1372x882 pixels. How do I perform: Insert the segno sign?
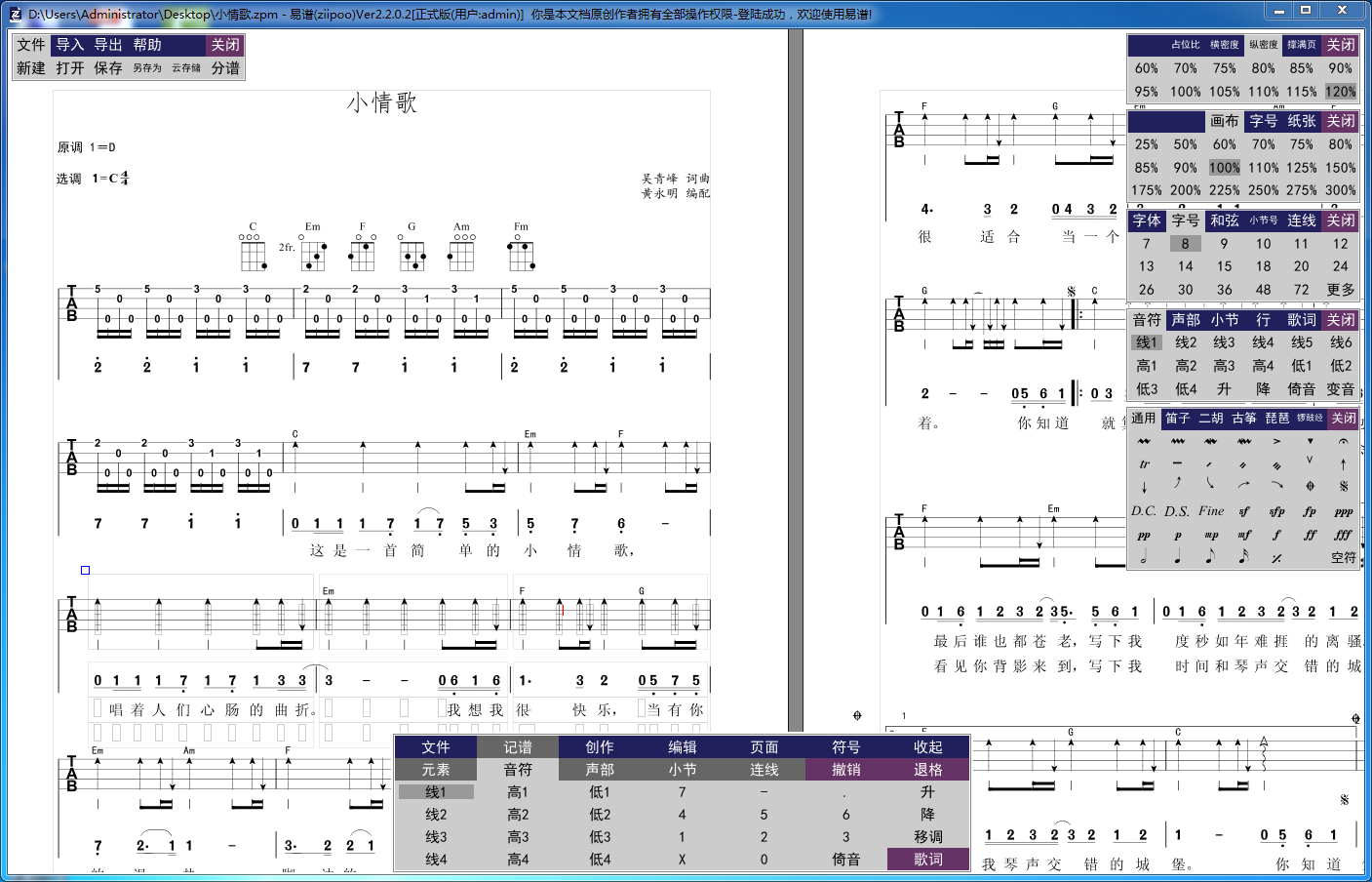pyautogui.click(x=1344, y=486)
